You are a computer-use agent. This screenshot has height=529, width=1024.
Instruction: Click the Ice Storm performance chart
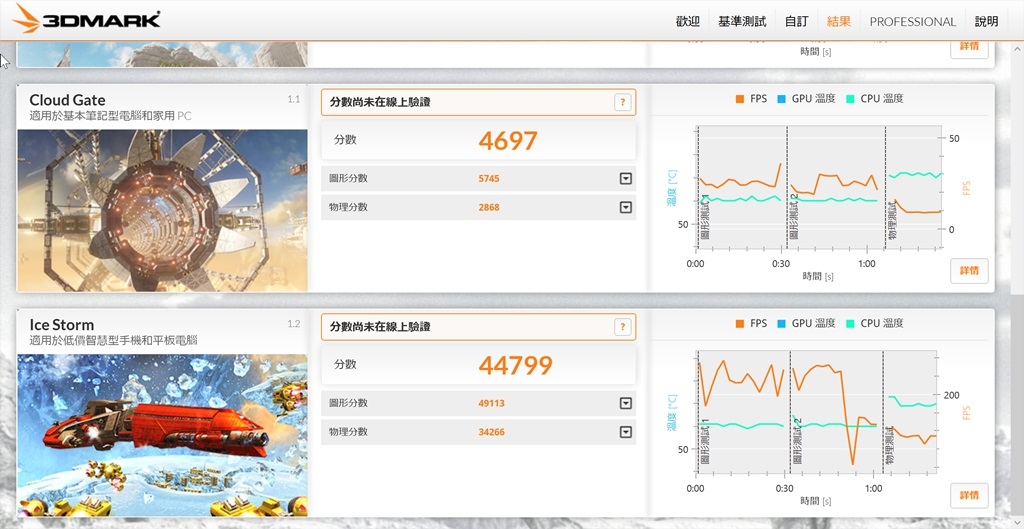click(816, 412)
